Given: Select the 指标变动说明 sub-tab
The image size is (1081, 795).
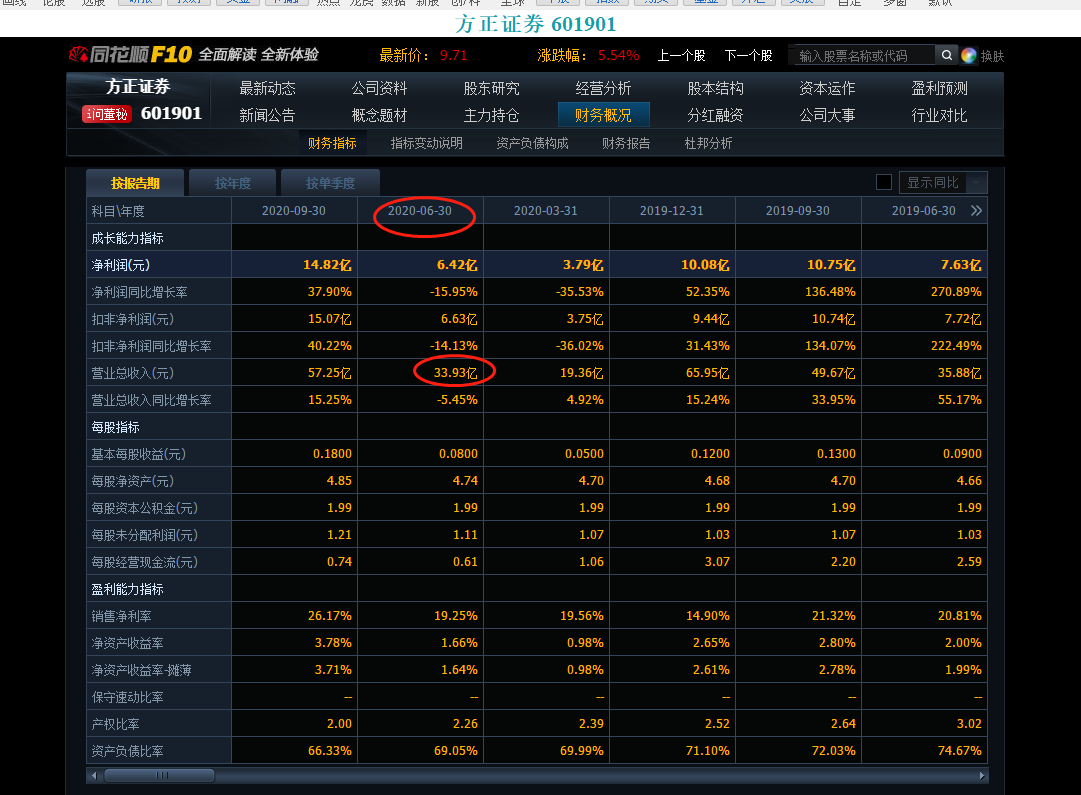Looking at the screenshot, I should (x=427, y=143).
